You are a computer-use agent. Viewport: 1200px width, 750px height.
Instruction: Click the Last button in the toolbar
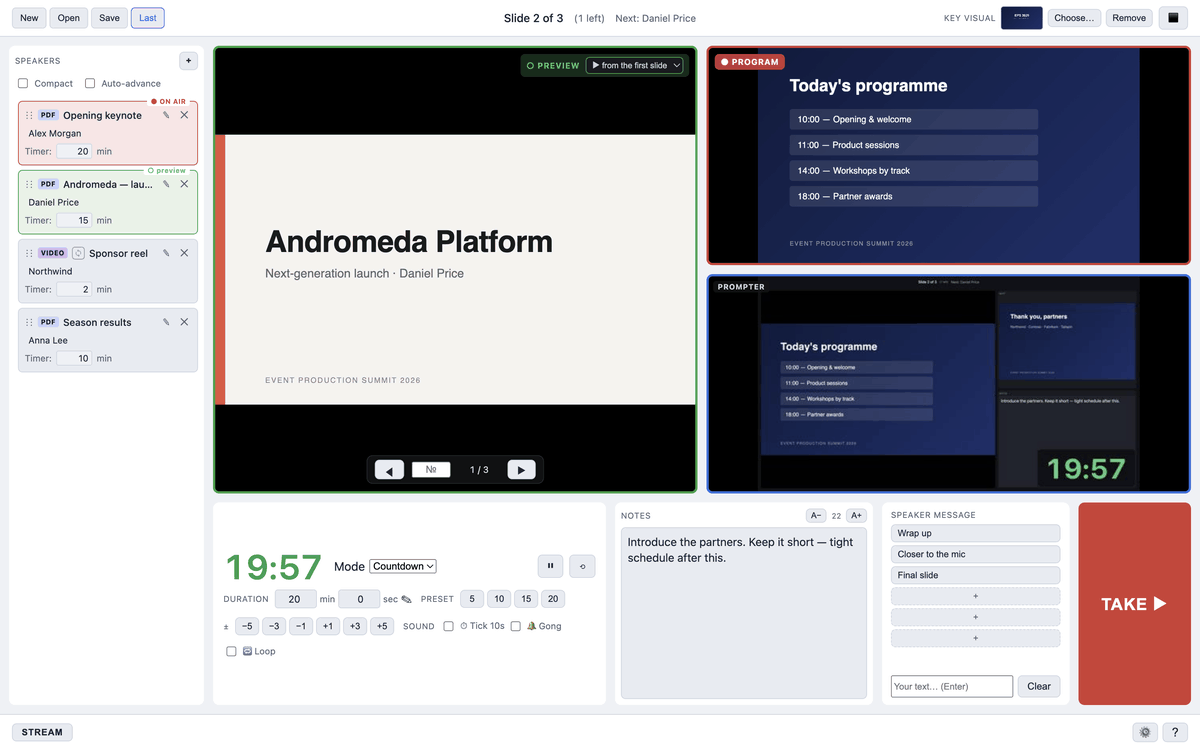(148, 18)
